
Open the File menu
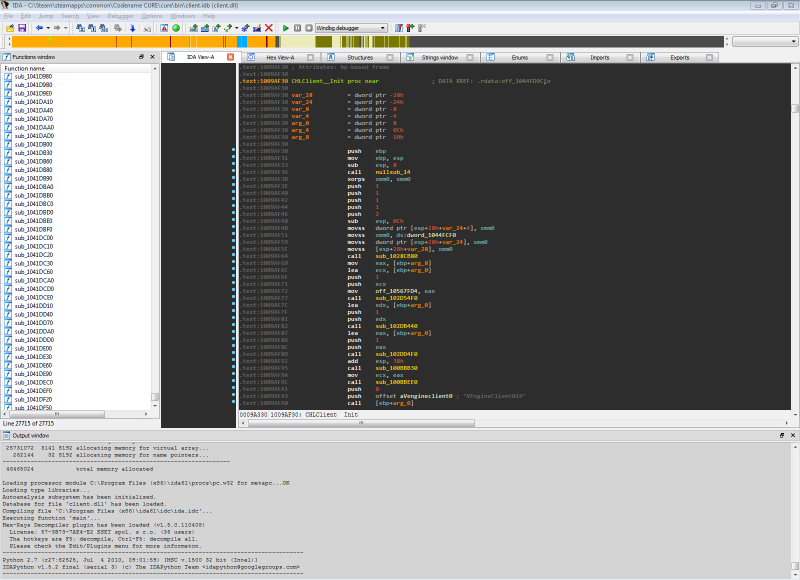pyautogui.click(x=9, y=16)
